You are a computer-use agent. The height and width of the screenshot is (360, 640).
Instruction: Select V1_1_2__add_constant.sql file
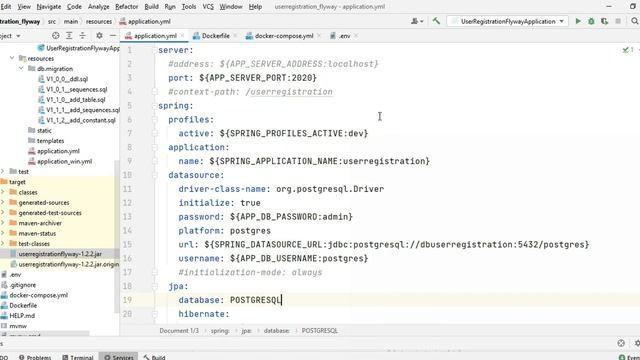(x=81, y=120)
